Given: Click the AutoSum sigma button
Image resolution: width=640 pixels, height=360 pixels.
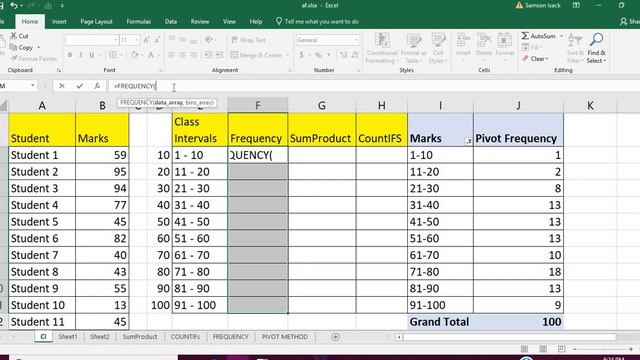Looking at the screenshot, I should click(x=538, y=36).
